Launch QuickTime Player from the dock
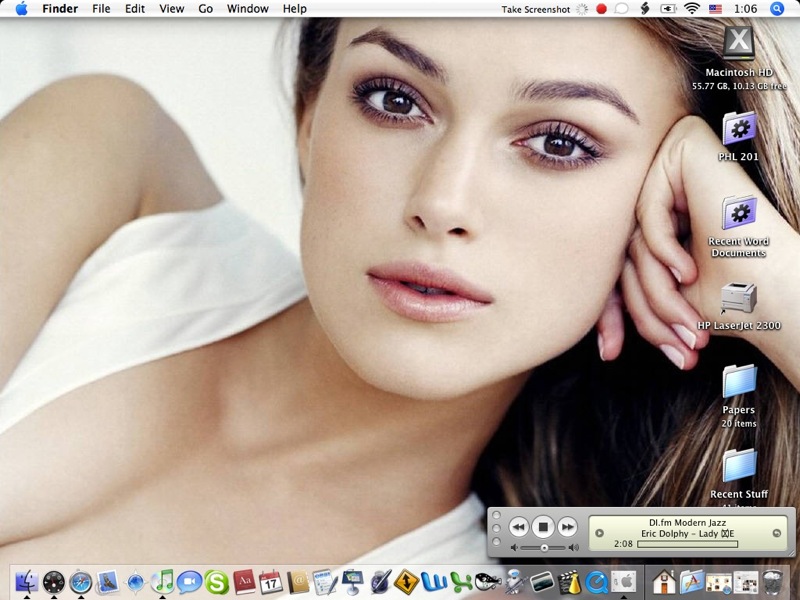Viewport: 800px width, 600px height. (x=597, y=581)
